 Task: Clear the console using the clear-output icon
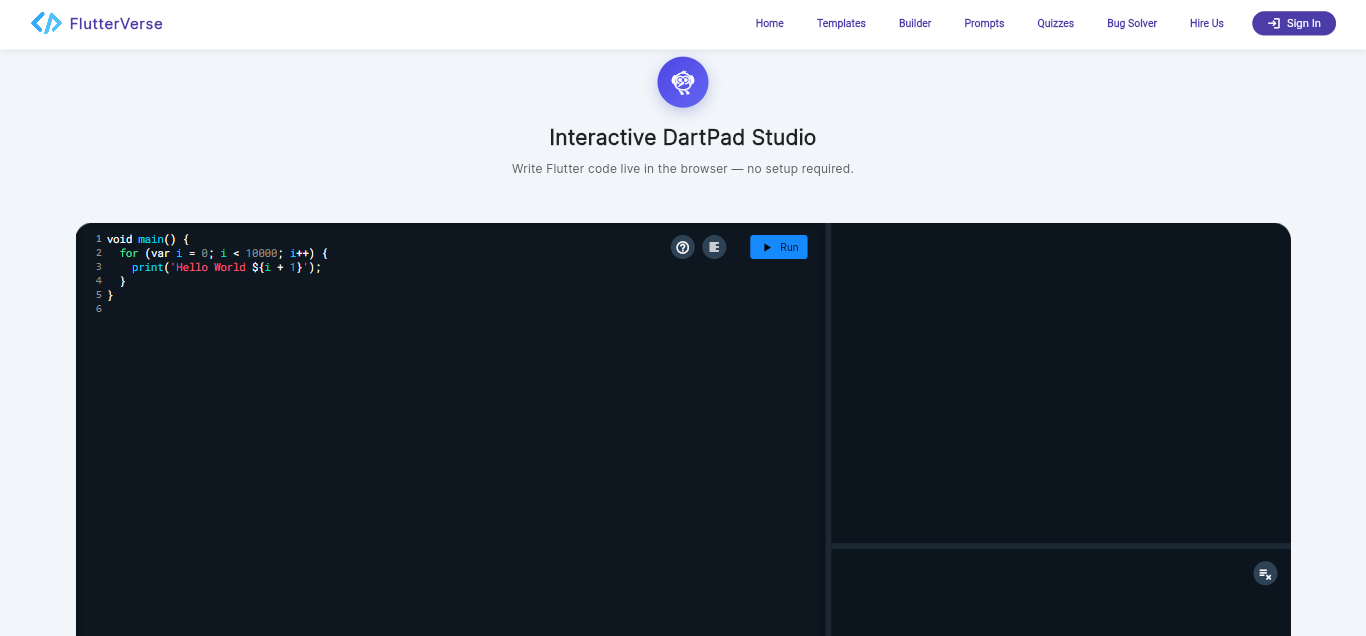pyautogui.click(x=1265, y=573)
